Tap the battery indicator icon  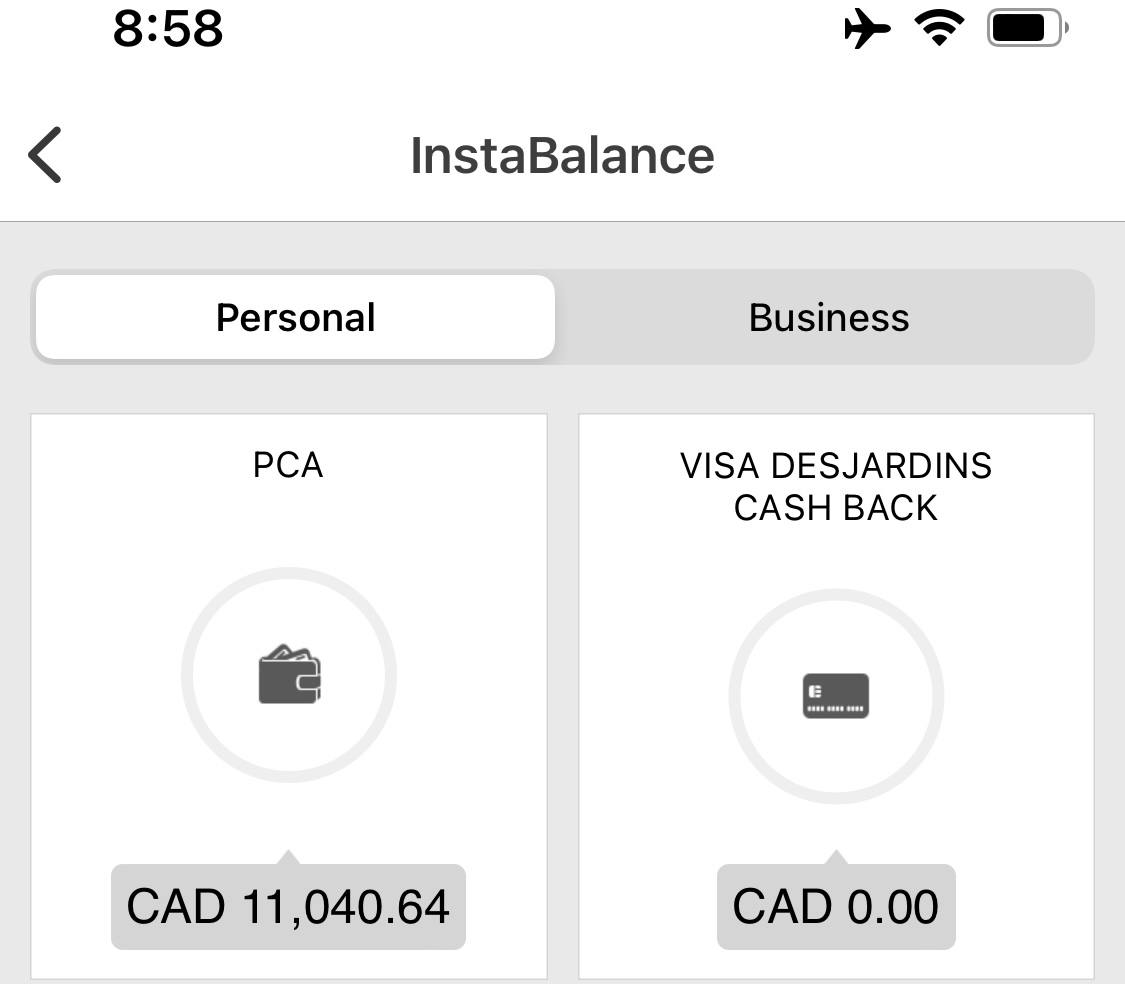[1027, 29]
